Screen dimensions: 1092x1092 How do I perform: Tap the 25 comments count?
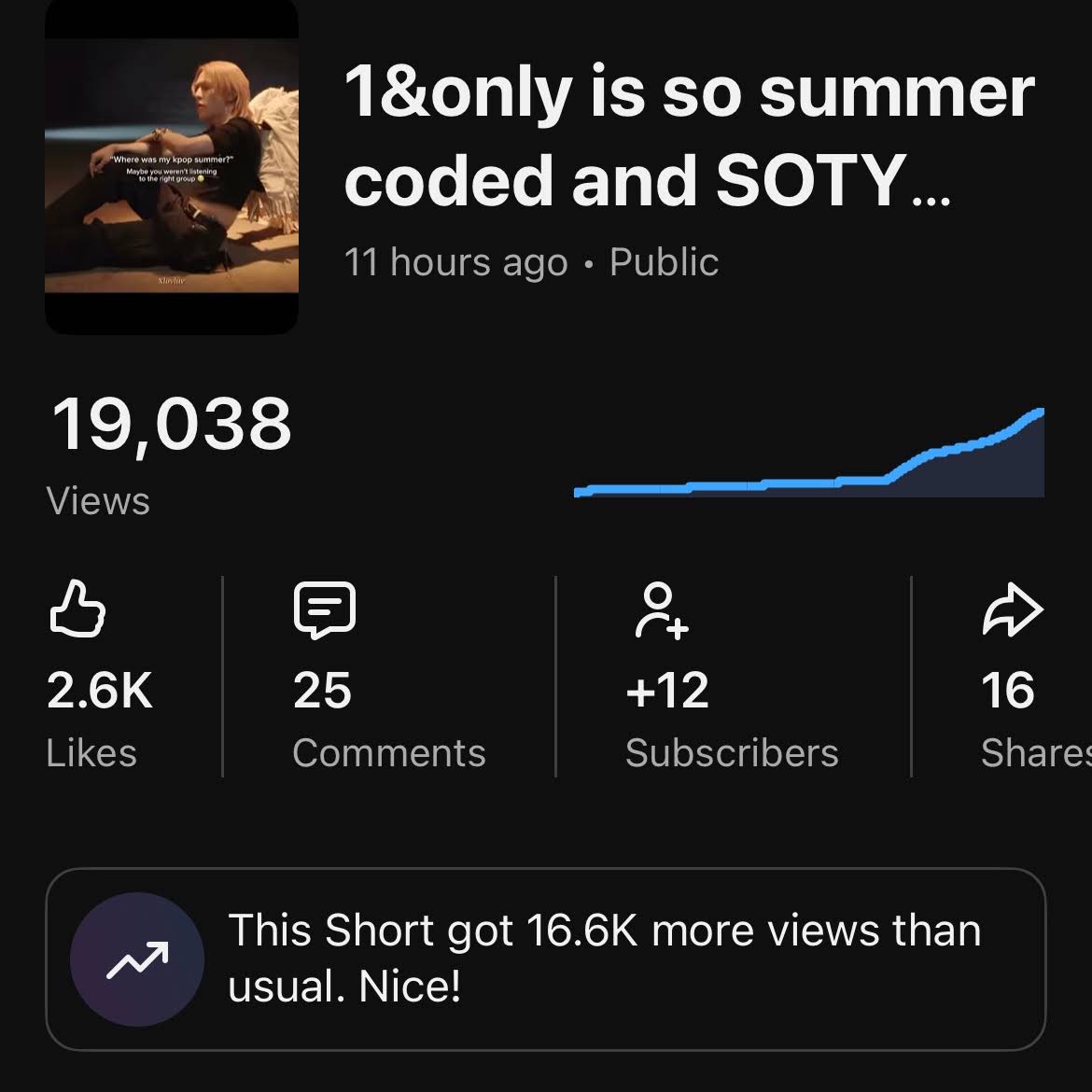click(x=322, y=690)
